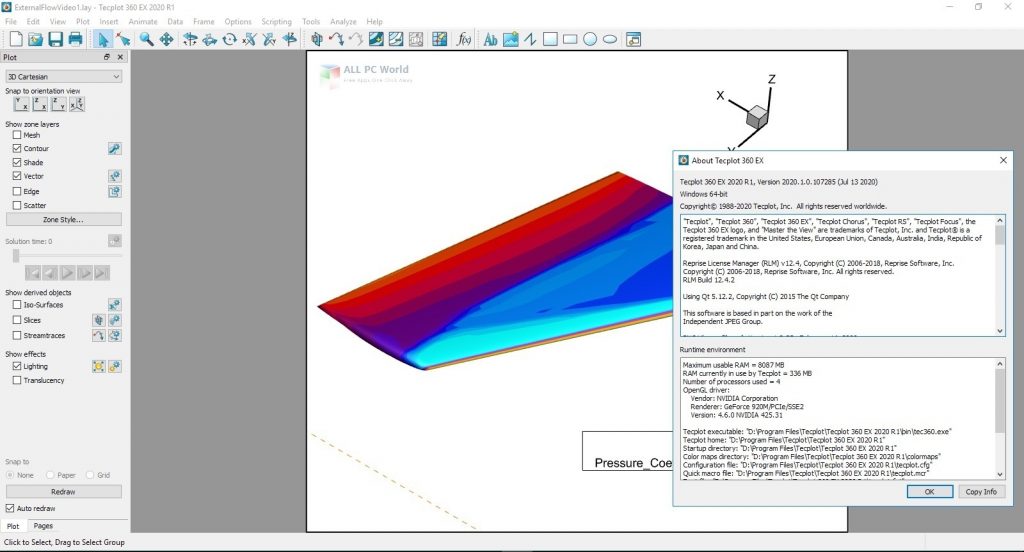Open Streamtraces details settings icon
The height and width of the screenshot is (552, 1024).
[x=114, y=335]
